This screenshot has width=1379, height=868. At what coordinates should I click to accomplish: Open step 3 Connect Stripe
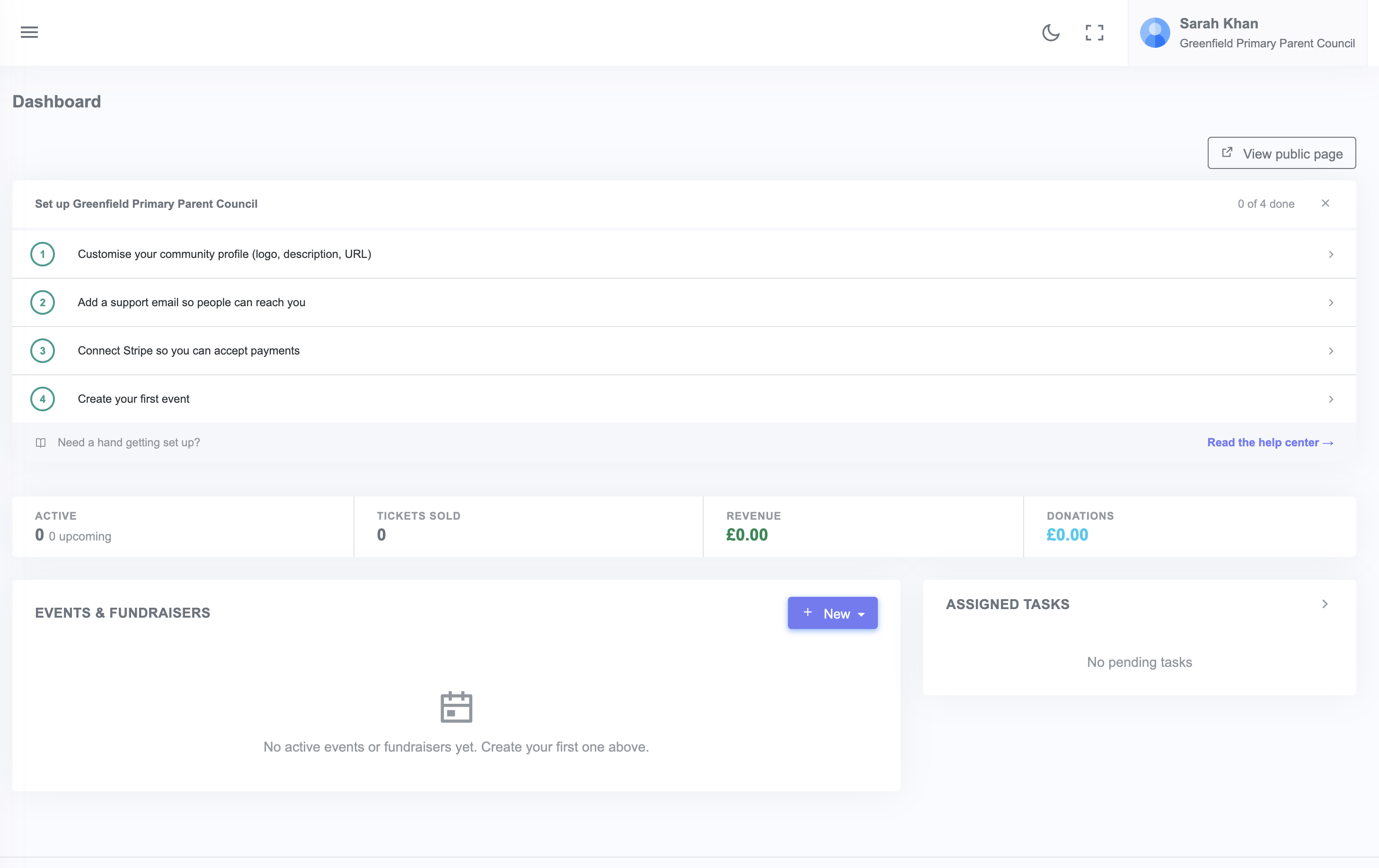click(684, 350)
